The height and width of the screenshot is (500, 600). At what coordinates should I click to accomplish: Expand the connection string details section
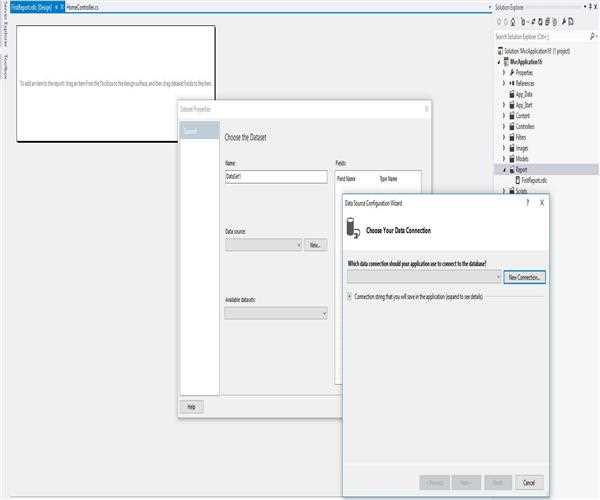click(349, 296)
